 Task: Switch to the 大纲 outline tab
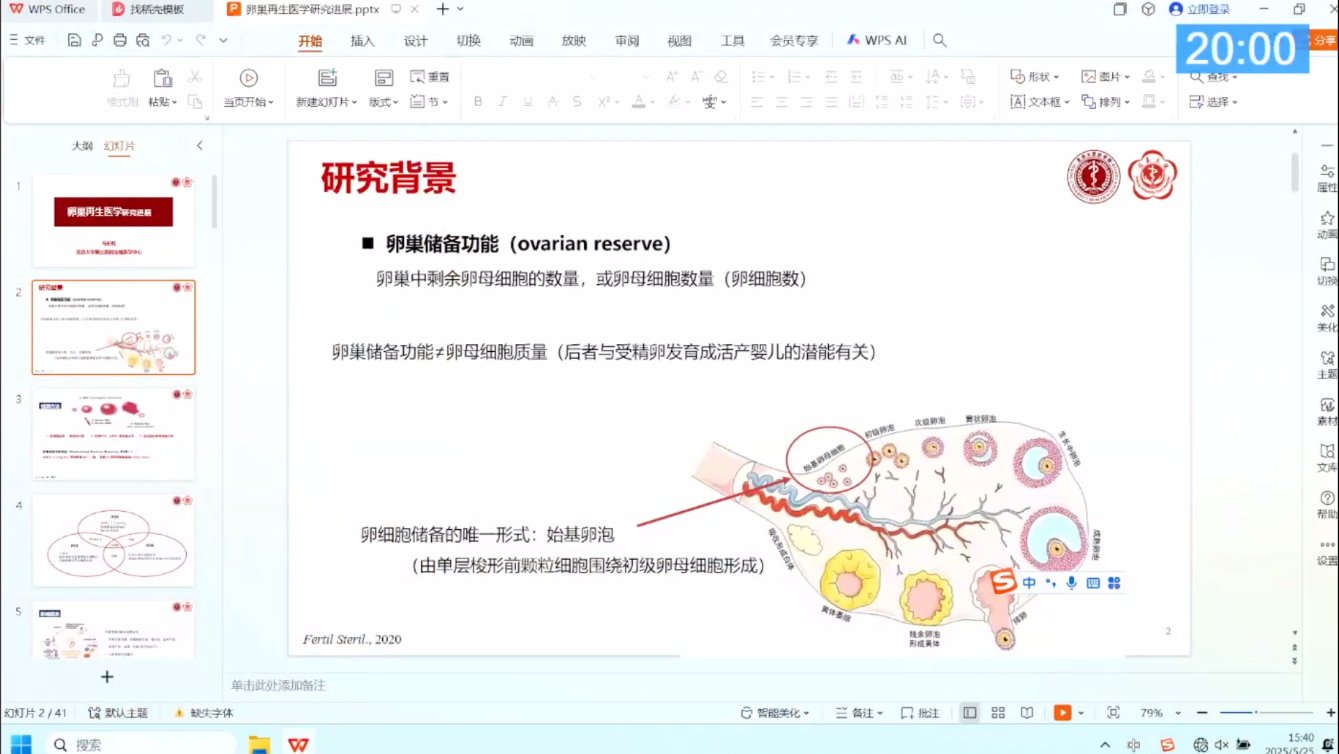pyautogui.click(x=82, y=146)
